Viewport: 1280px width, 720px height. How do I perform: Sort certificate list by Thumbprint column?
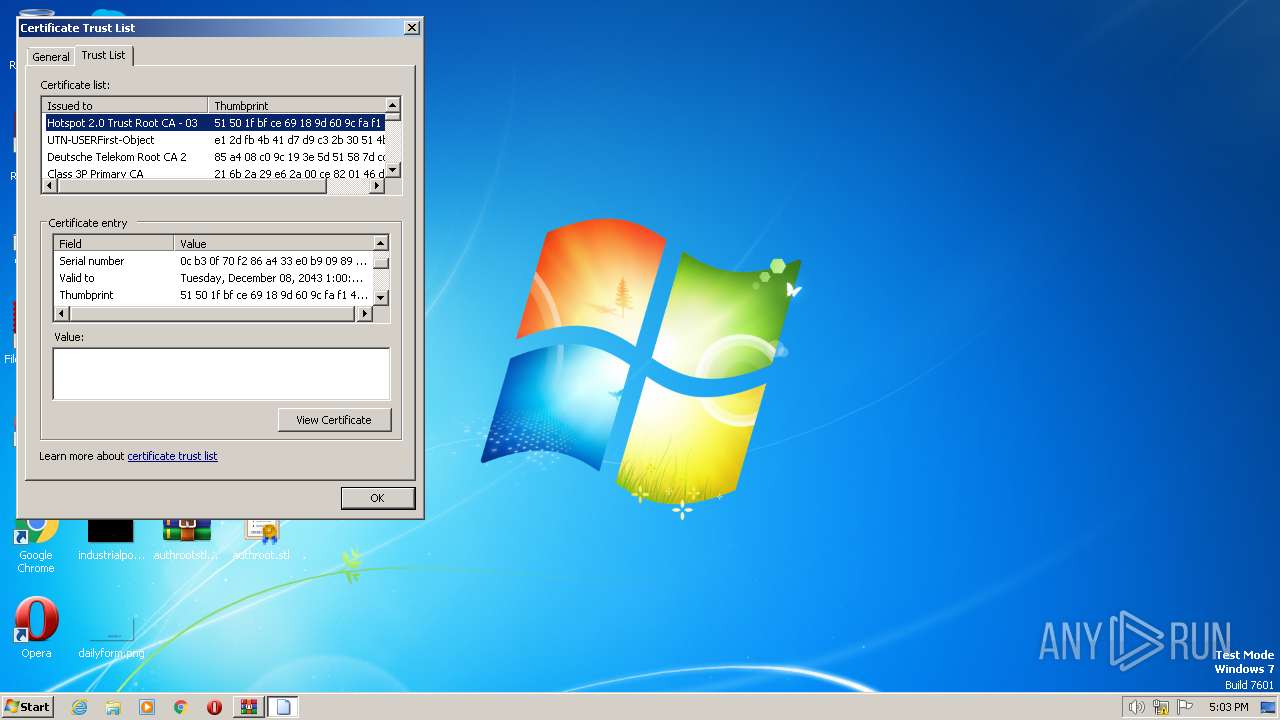(296, 105)
